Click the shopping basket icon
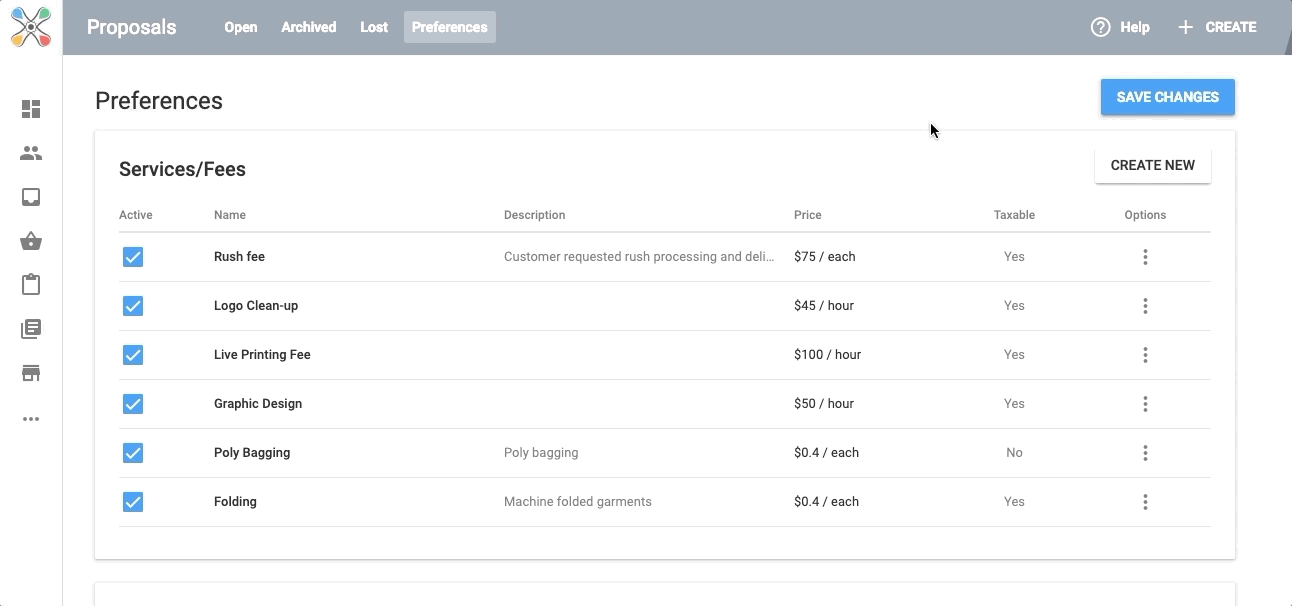This screenshot has width=1292, height=606. (x=31, y=241)
